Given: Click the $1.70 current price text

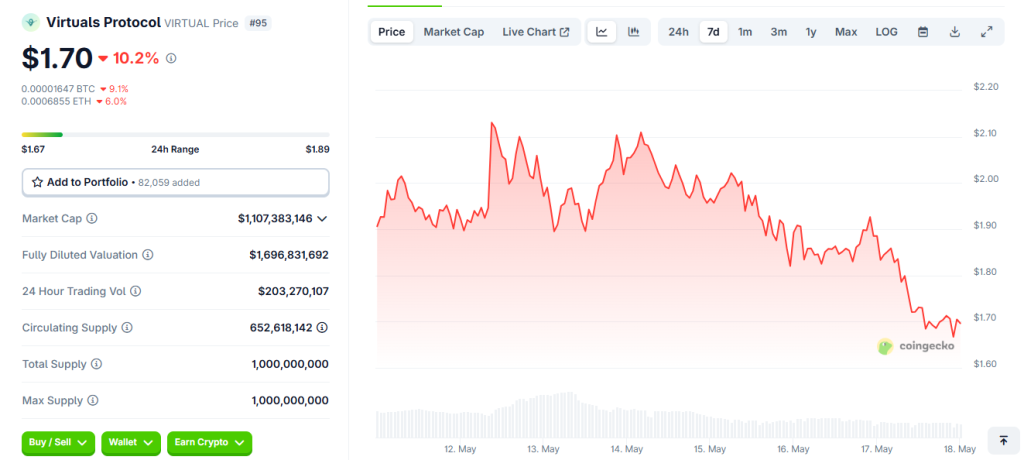Looking at the screenshot, I should click(x=57, y=59).
